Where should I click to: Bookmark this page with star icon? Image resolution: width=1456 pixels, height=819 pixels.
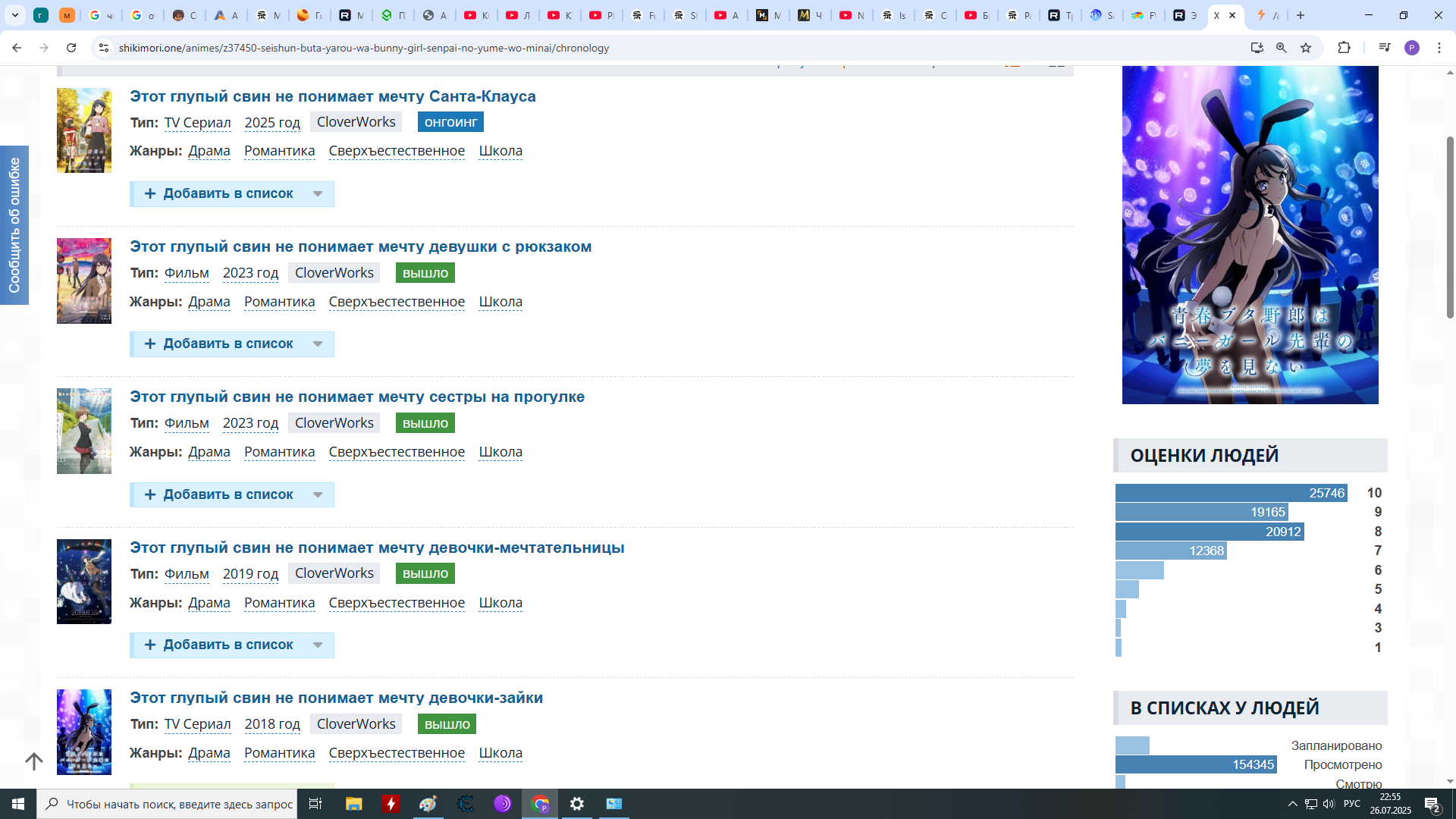coord(1306,48)
